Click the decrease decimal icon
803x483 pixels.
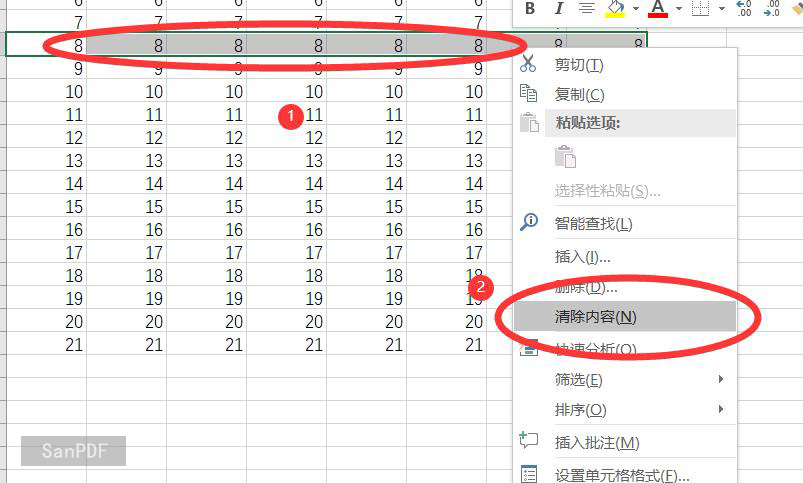[771, 8]
